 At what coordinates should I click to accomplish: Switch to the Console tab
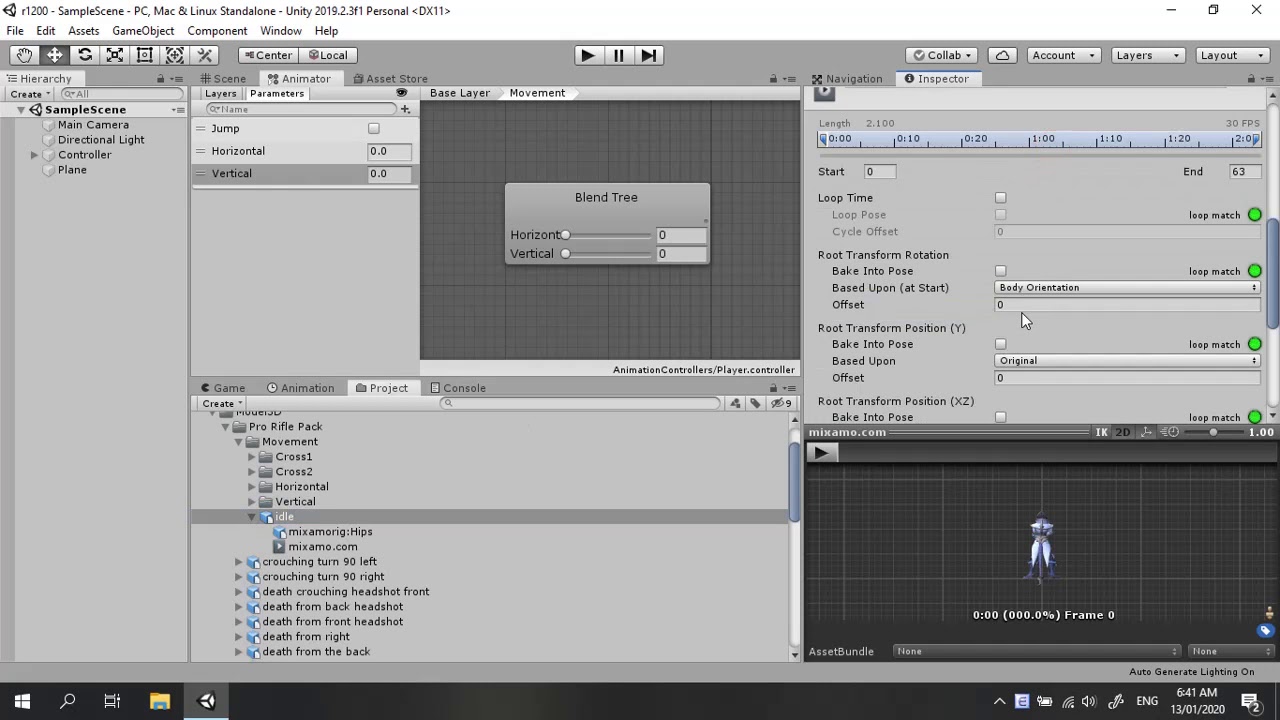457,388
